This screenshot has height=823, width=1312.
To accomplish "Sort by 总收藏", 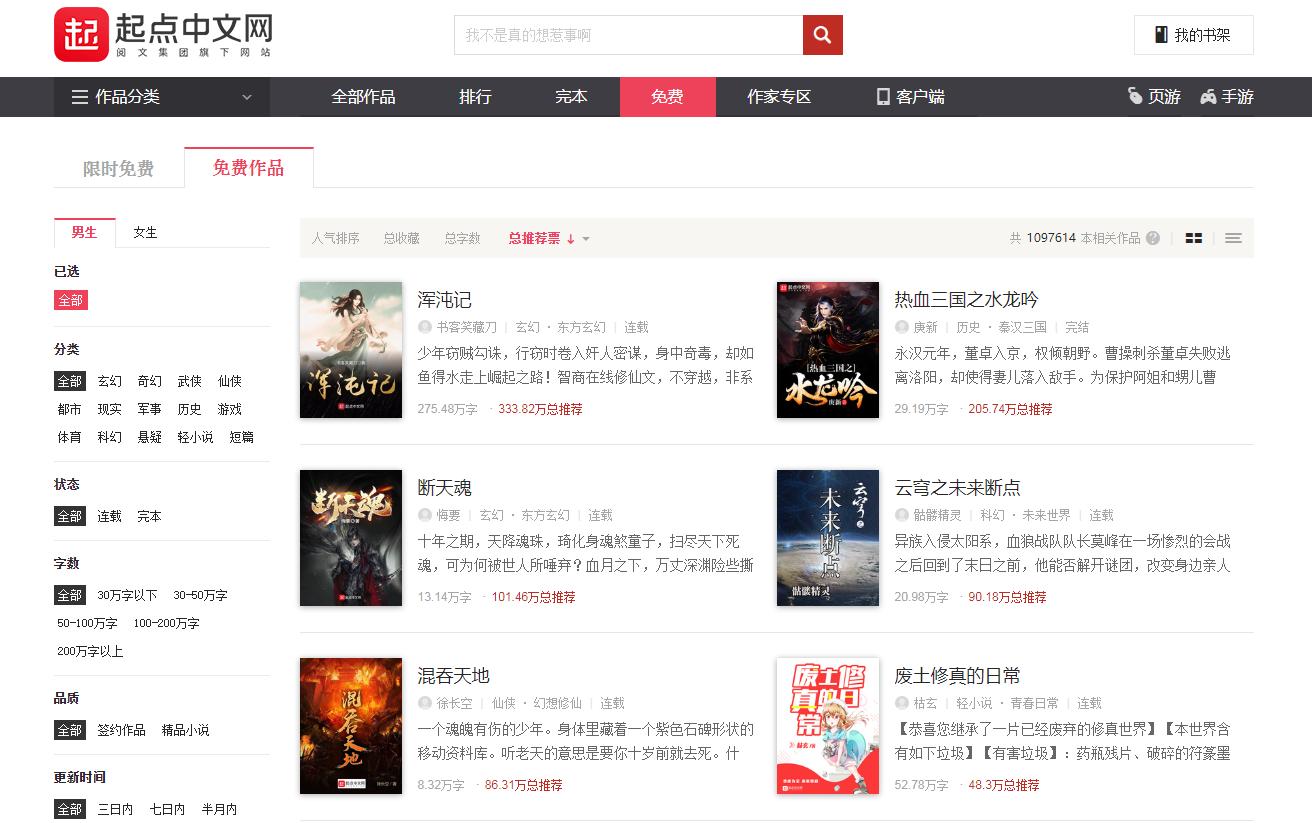I will click(401, 238).
